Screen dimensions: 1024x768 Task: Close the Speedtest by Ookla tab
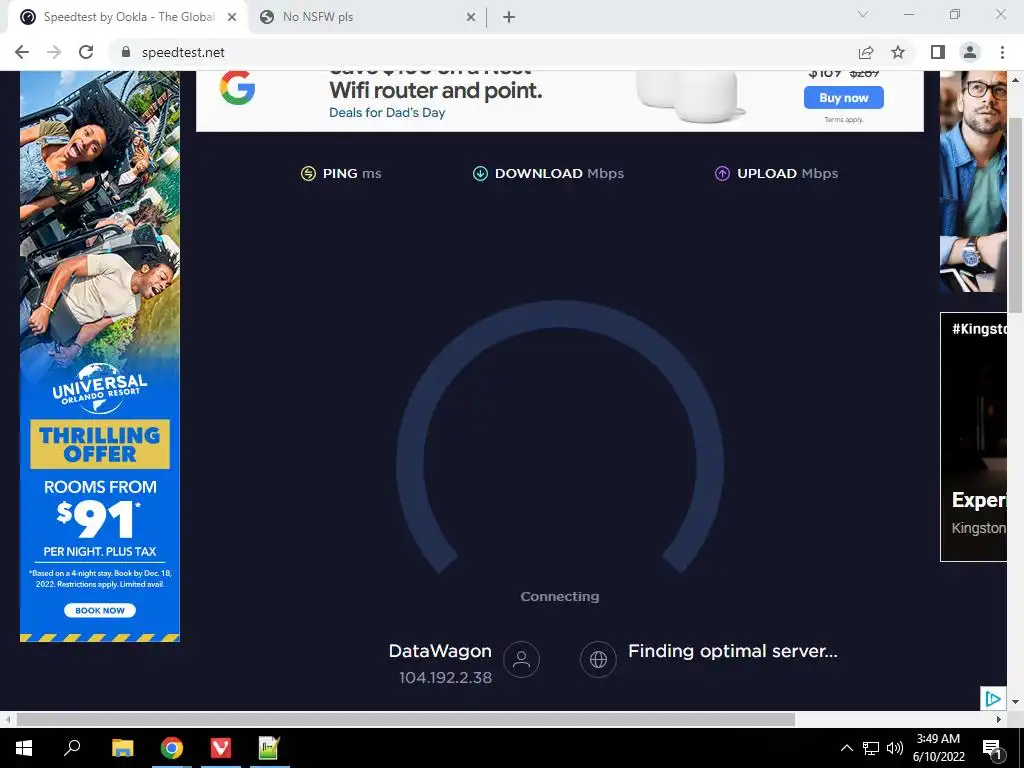[232, 18]
